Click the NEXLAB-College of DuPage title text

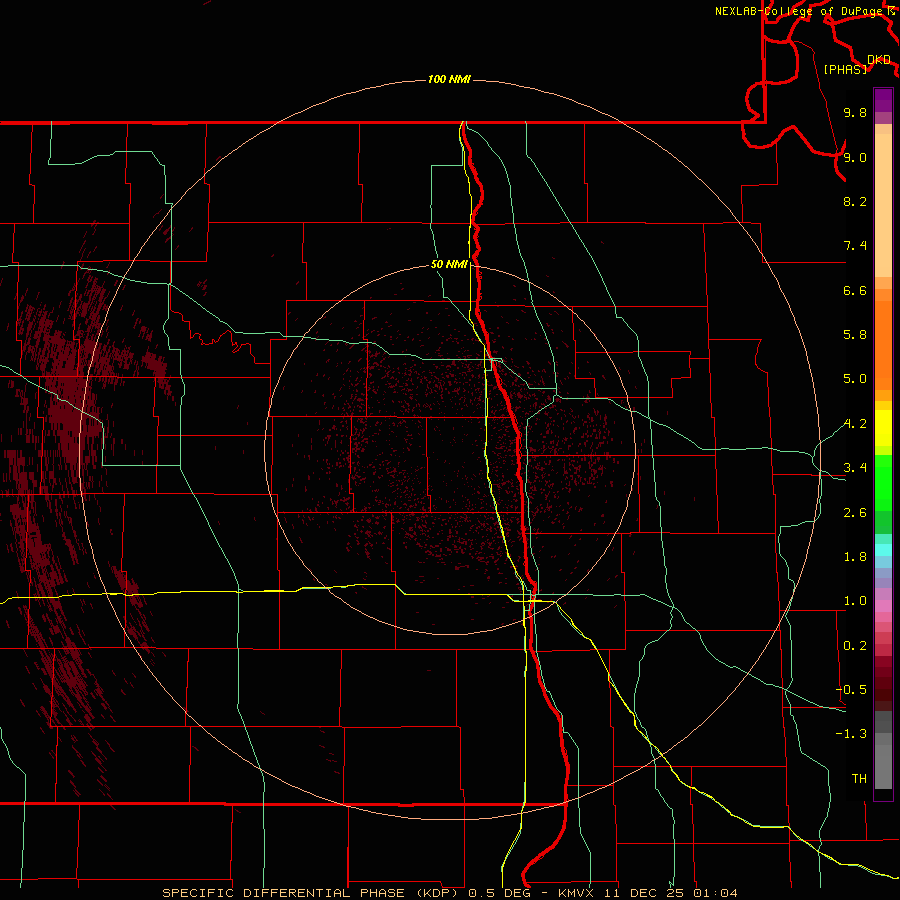click(x=800, y=11)
